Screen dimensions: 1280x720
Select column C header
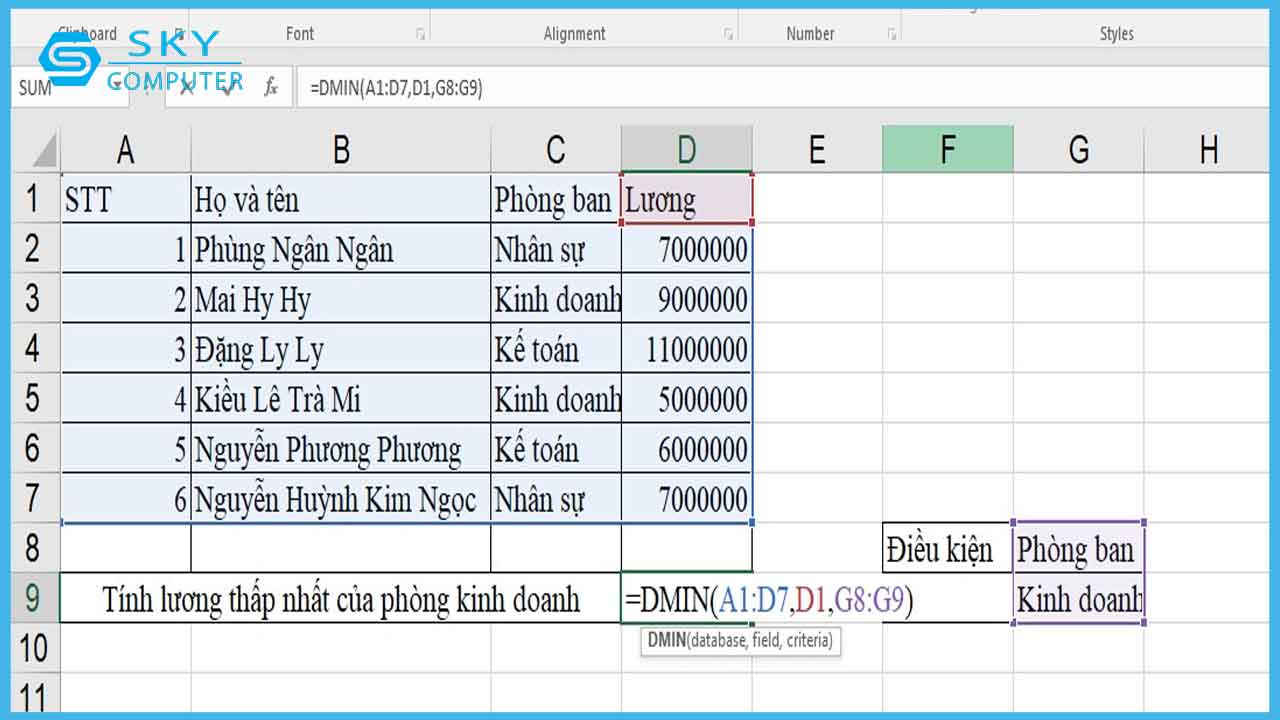[x=556, y=149]
